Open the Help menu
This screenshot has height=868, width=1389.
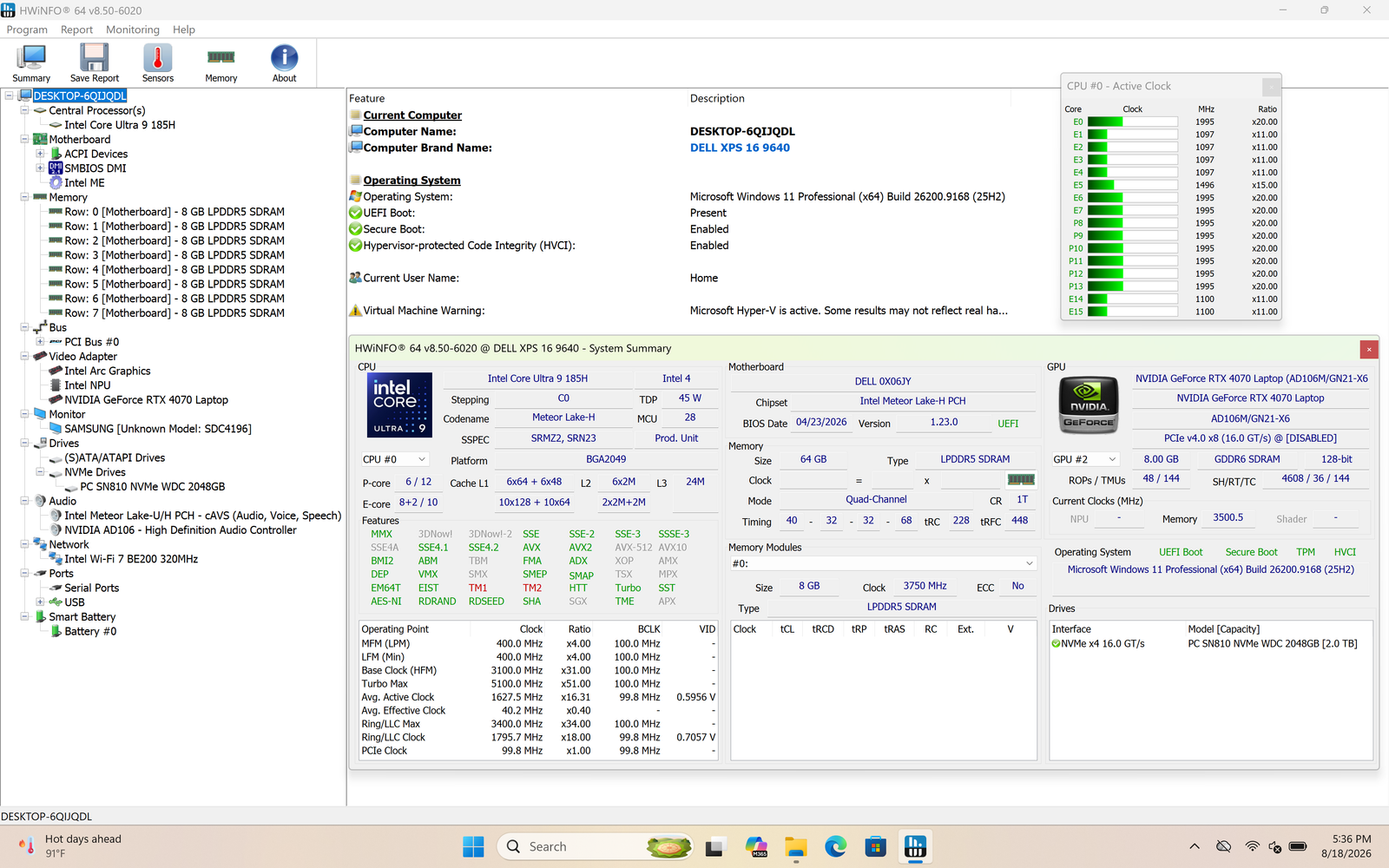click(x=184, y=30)
